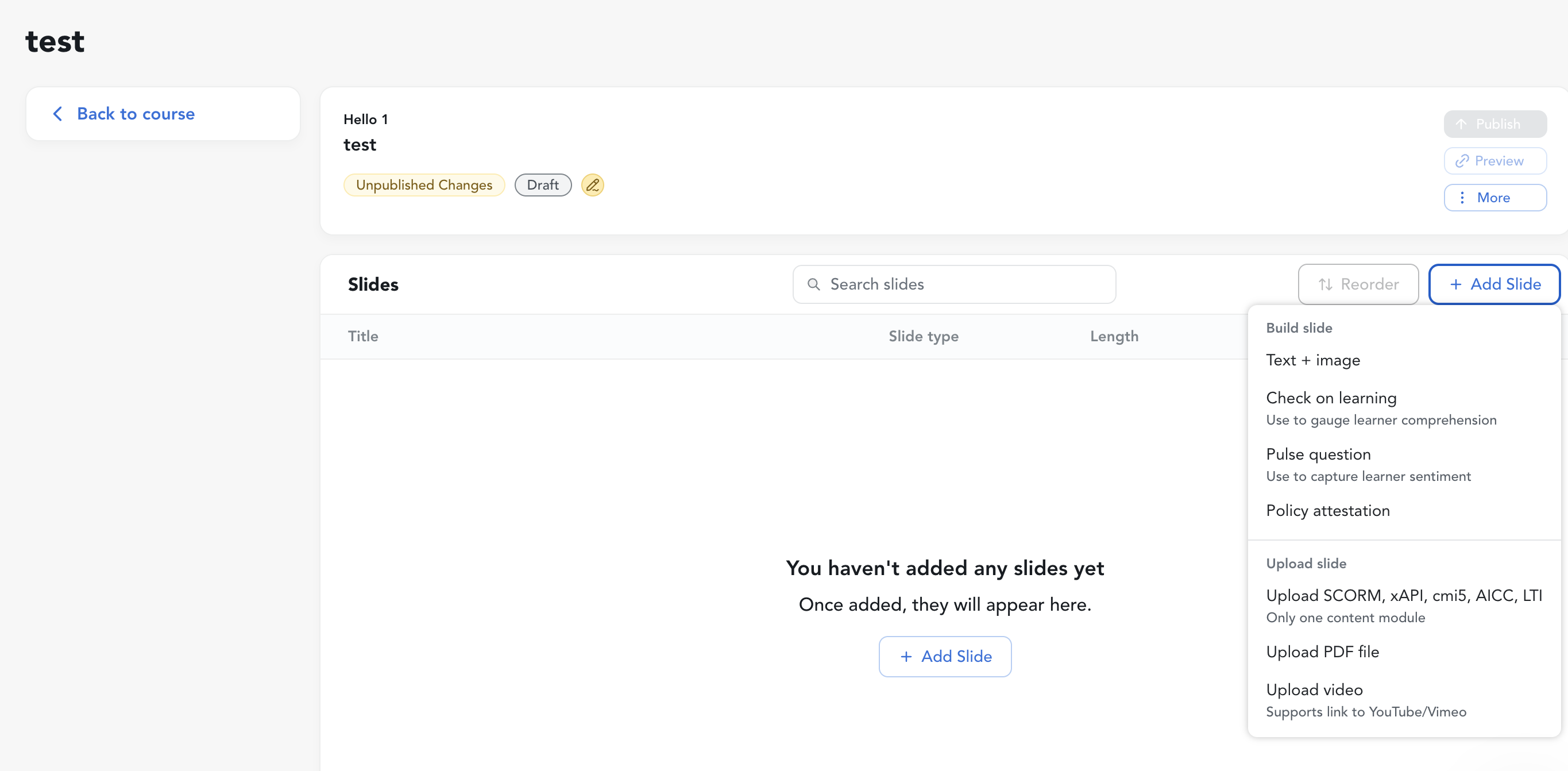The image size is (1568, 771).
Task: Click the 'Slides' section heading
Action: [x=373, y=284]
